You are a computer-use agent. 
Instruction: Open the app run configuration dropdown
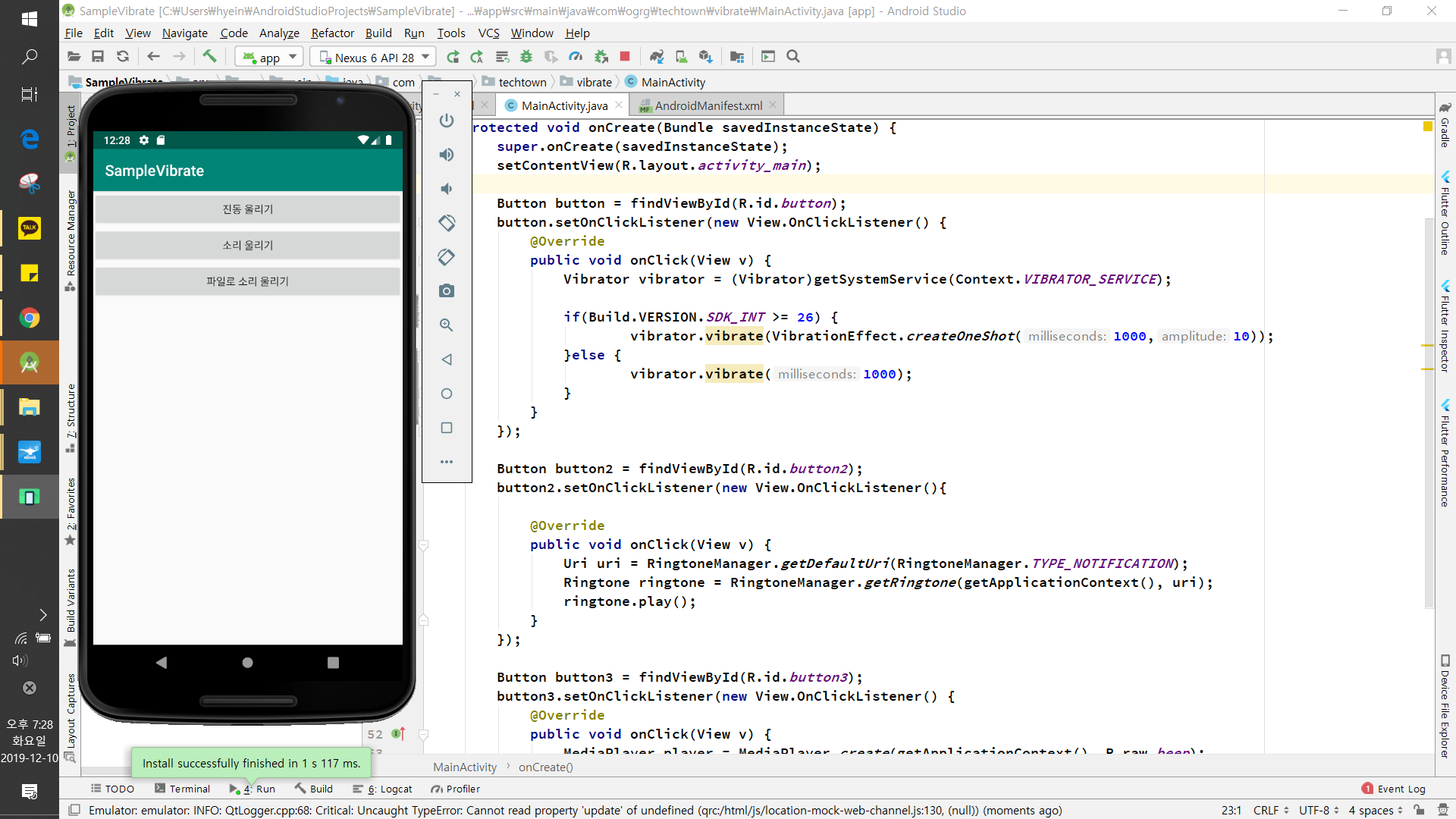point(270,57)
